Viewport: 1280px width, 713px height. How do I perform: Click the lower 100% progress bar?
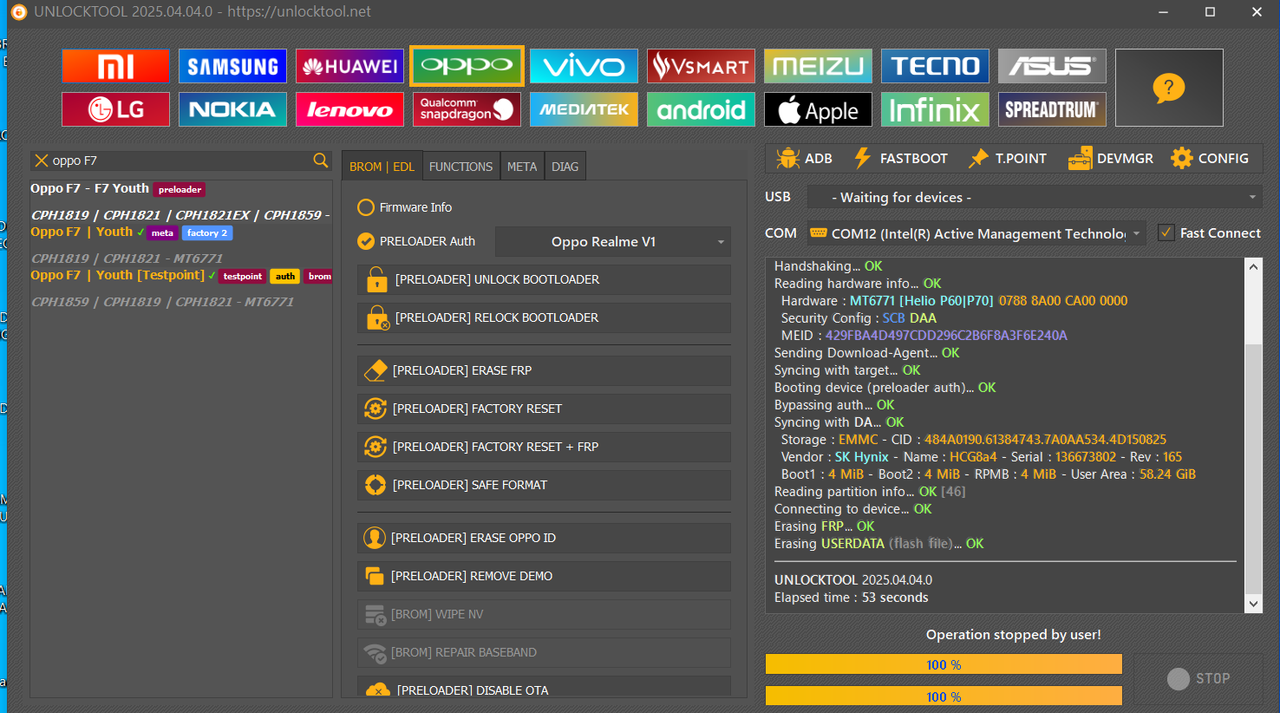[944, 696]
